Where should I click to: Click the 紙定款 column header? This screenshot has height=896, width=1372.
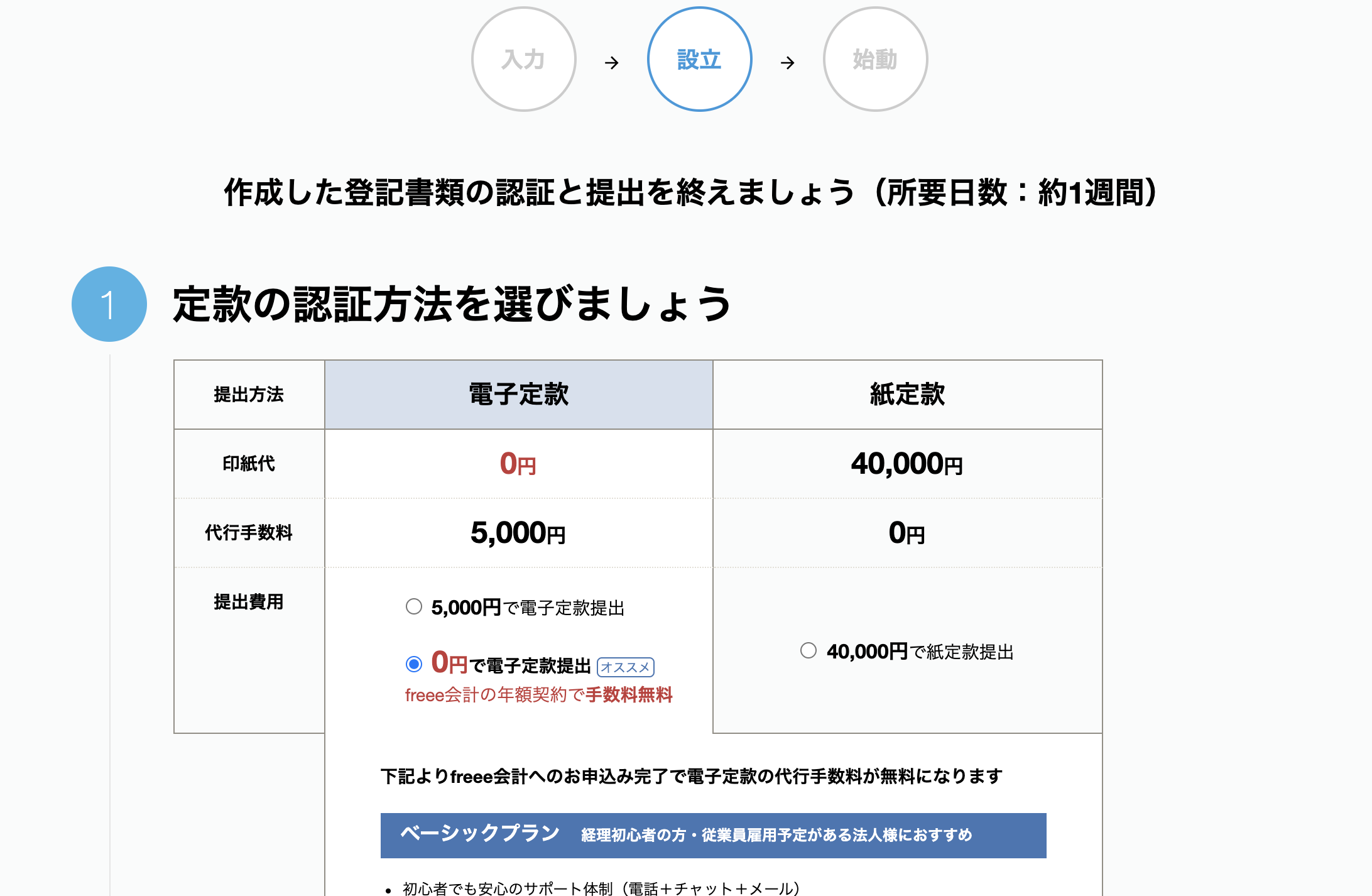tap(907, 395)
